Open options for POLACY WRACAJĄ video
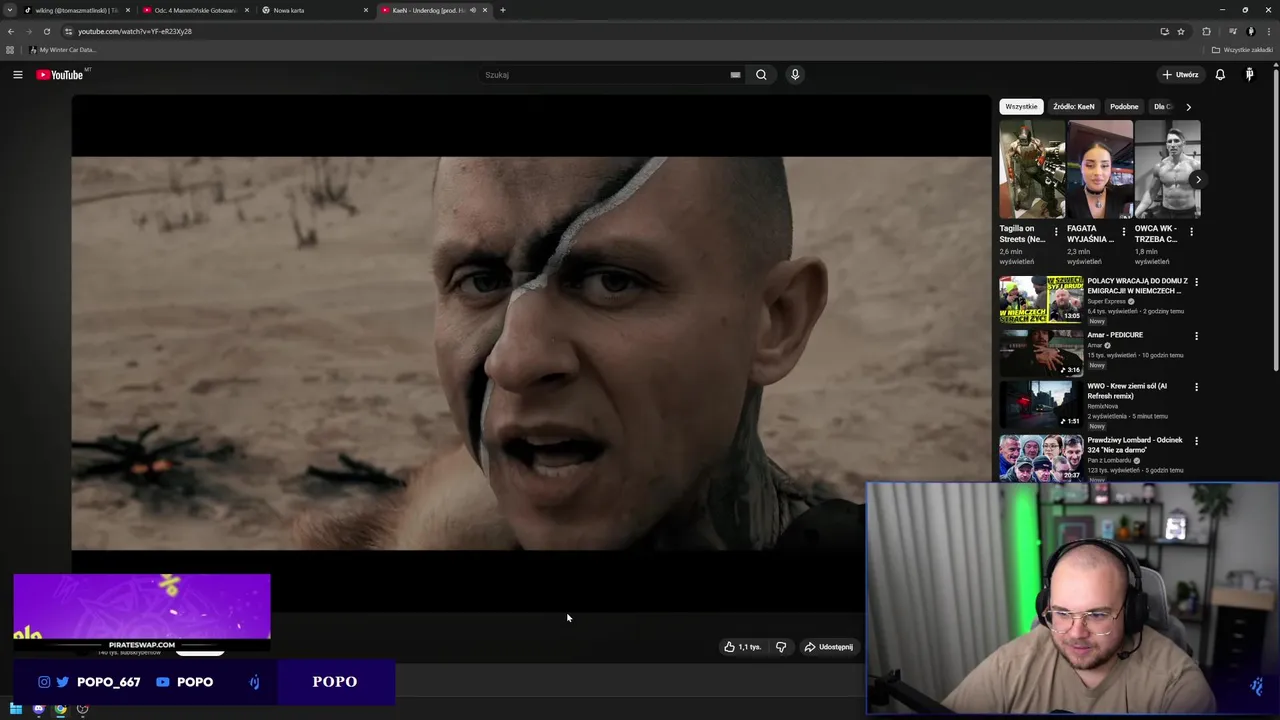Image resolution: width=1280 pixels, height=720 pixels. coord(1196,282)
